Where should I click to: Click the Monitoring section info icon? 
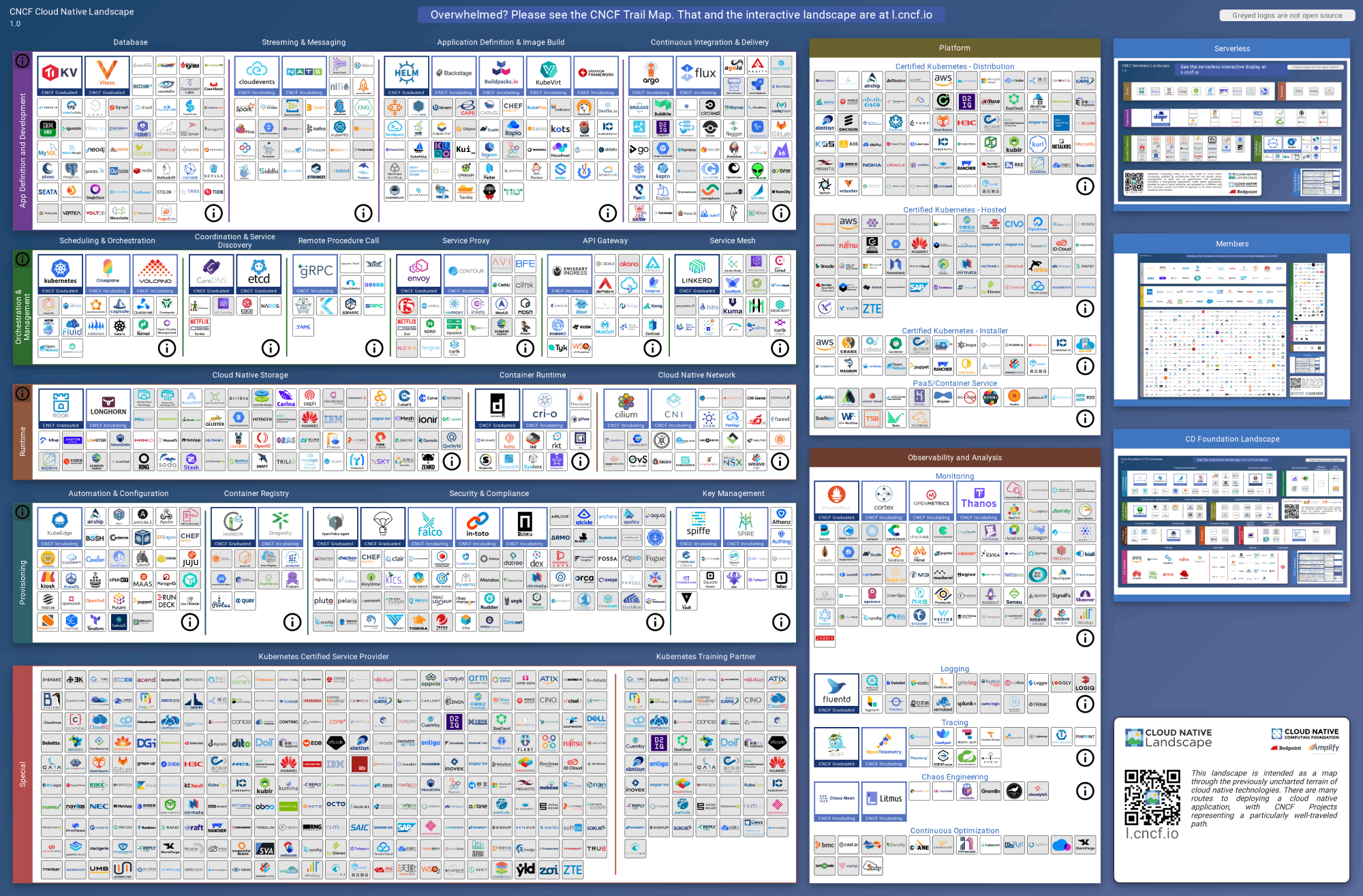(x=1085, y=638)
